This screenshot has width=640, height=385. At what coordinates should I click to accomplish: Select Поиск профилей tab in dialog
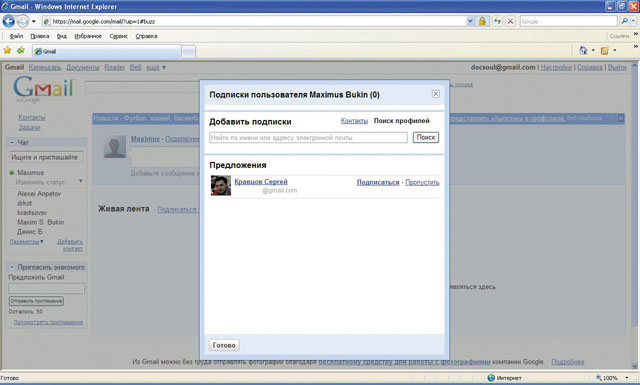tap(402, 121)
